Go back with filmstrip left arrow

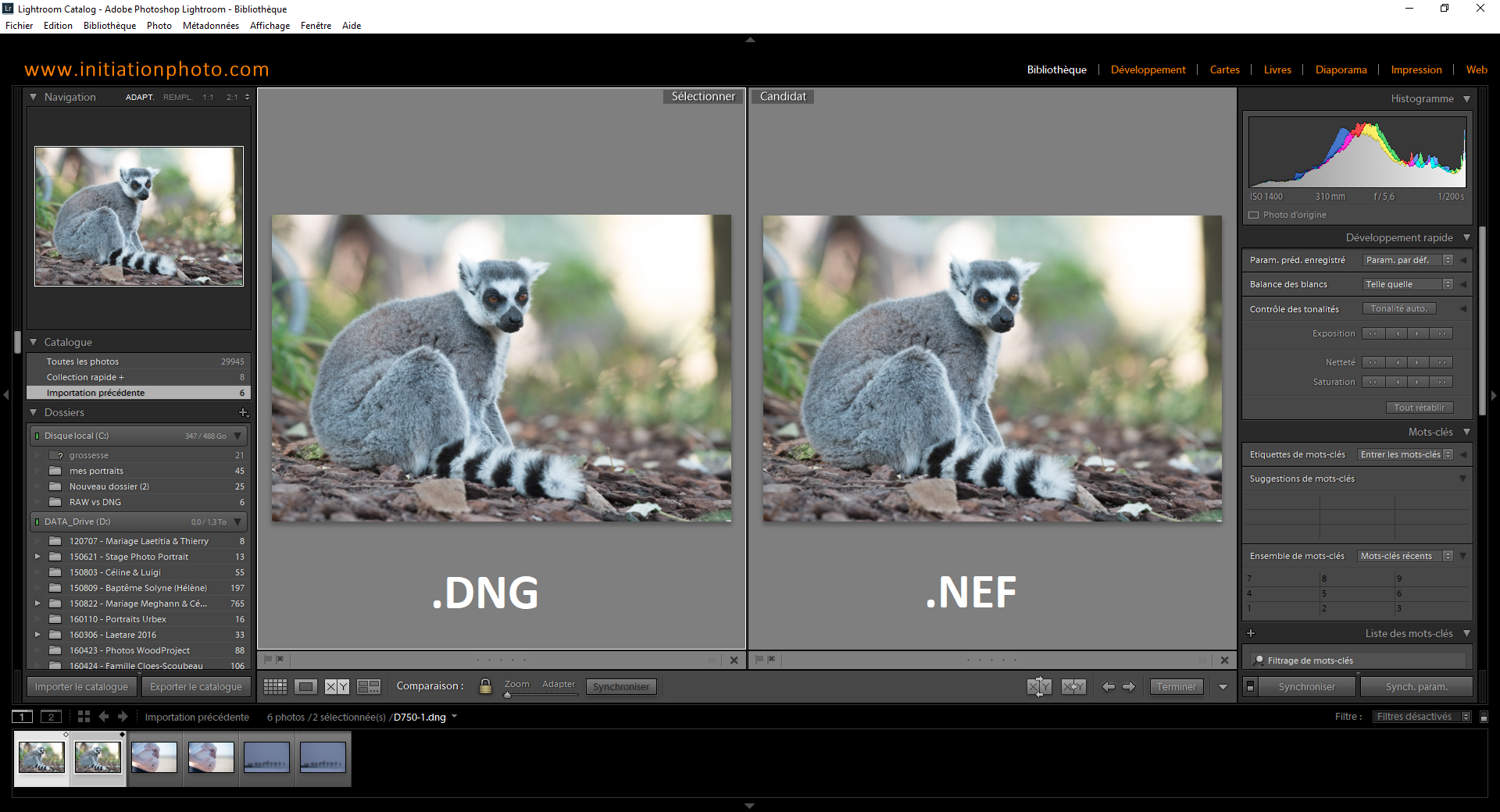pyautogui.click(x=103, y=717)
